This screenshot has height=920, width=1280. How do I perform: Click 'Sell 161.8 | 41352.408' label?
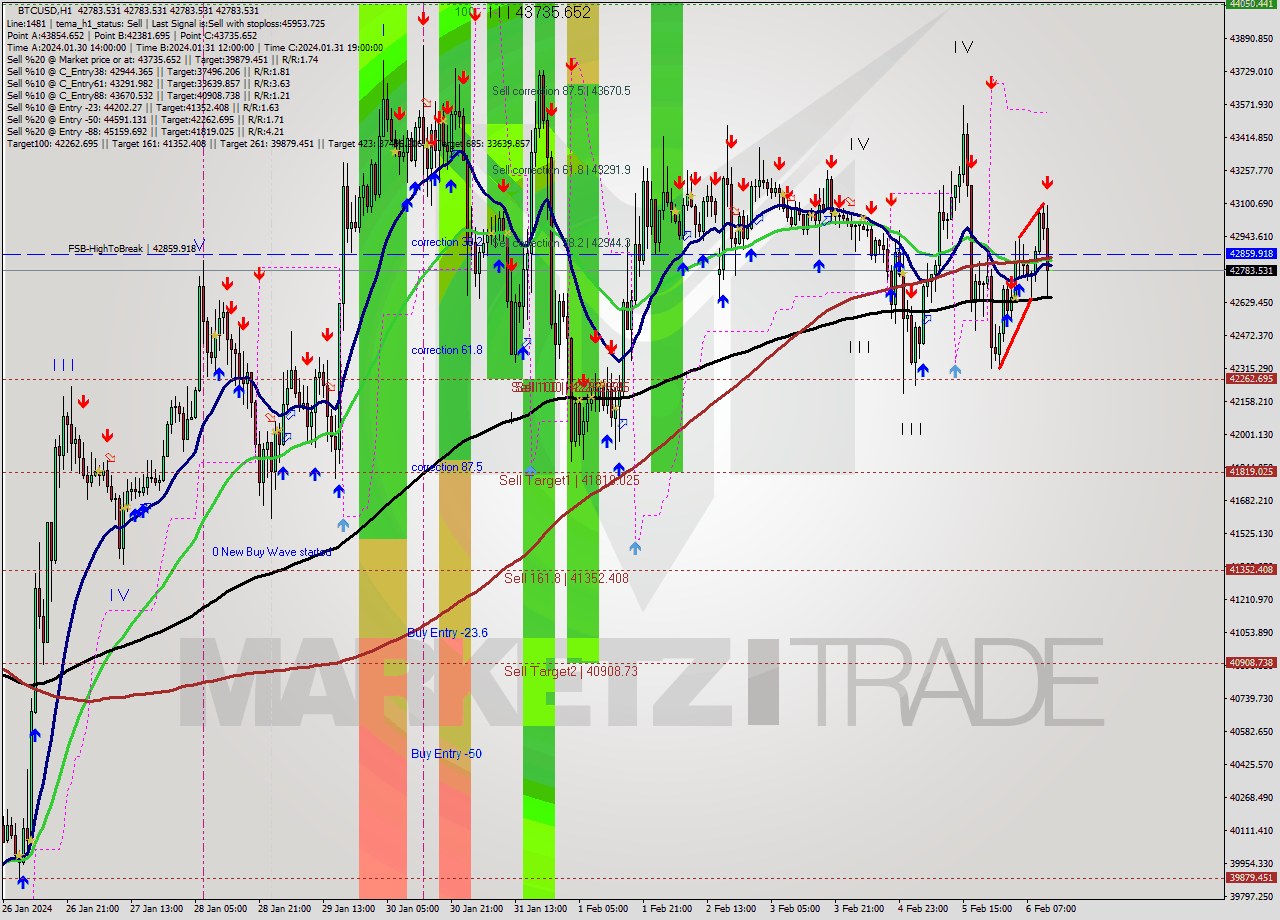pos(566,578)
